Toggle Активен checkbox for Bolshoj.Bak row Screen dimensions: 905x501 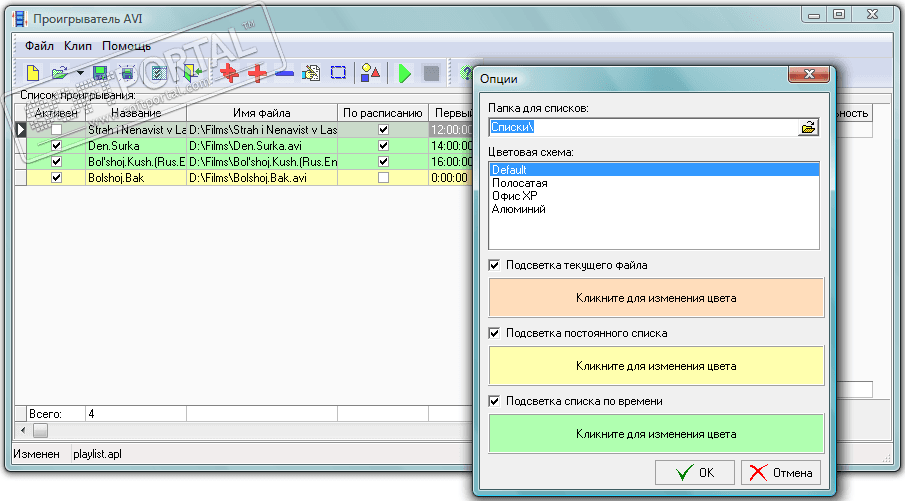(x=56, y=178)
